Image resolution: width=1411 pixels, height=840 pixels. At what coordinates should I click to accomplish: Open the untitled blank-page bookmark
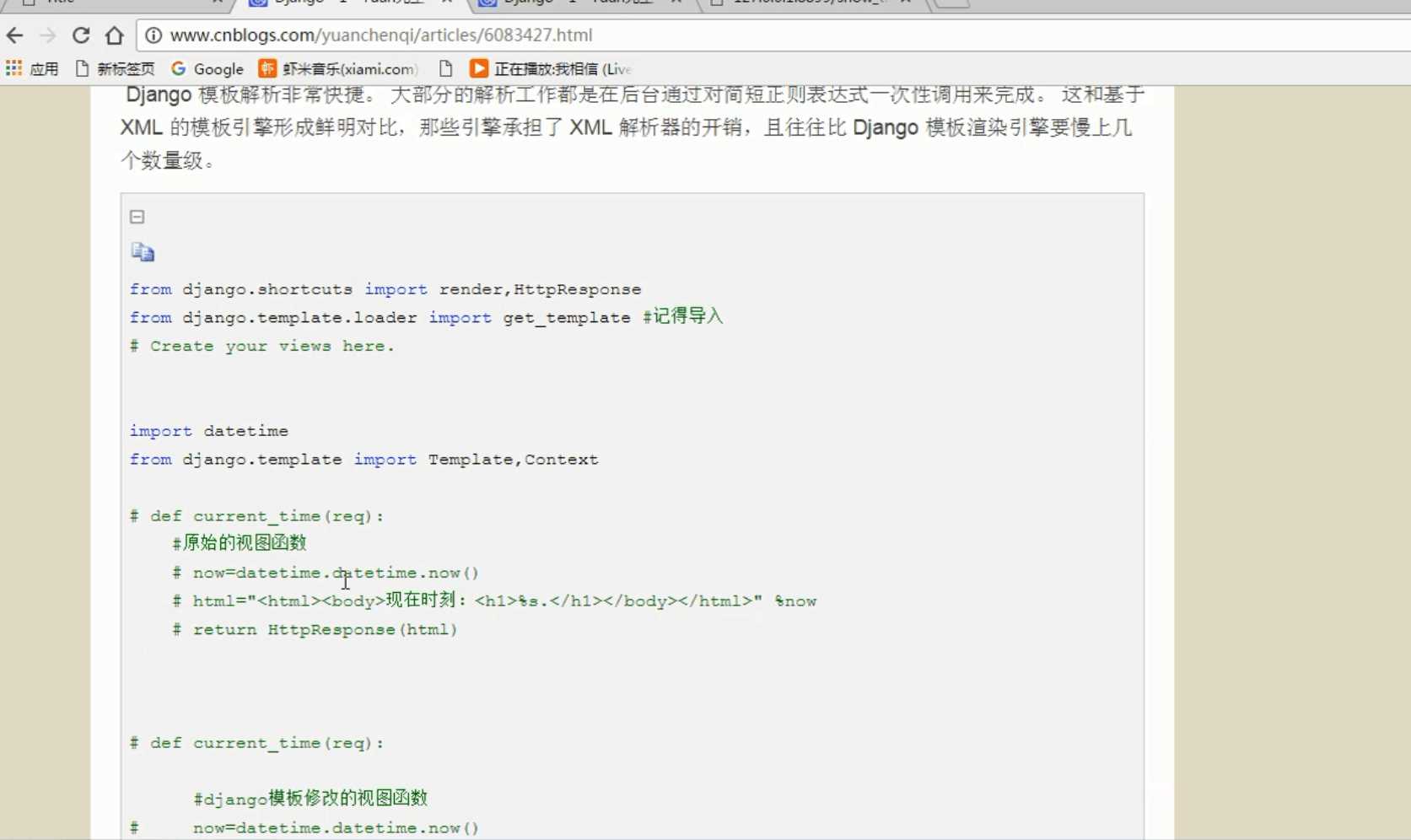coord(445,68)
